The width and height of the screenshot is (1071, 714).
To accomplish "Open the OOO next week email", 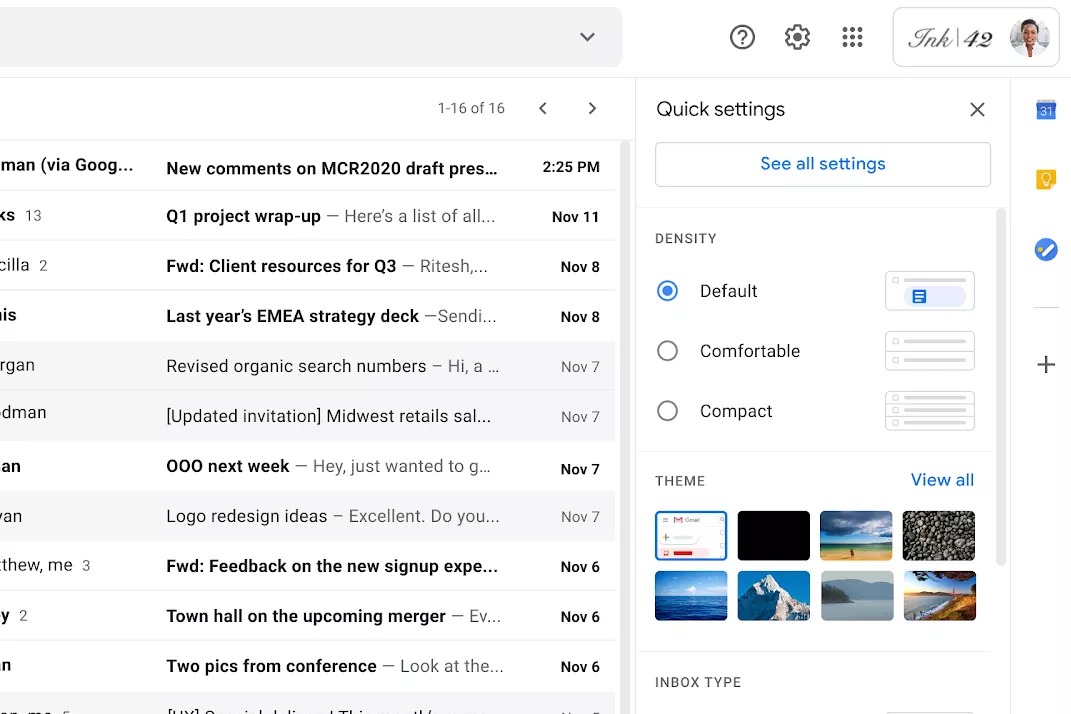I will coord(330,466).
